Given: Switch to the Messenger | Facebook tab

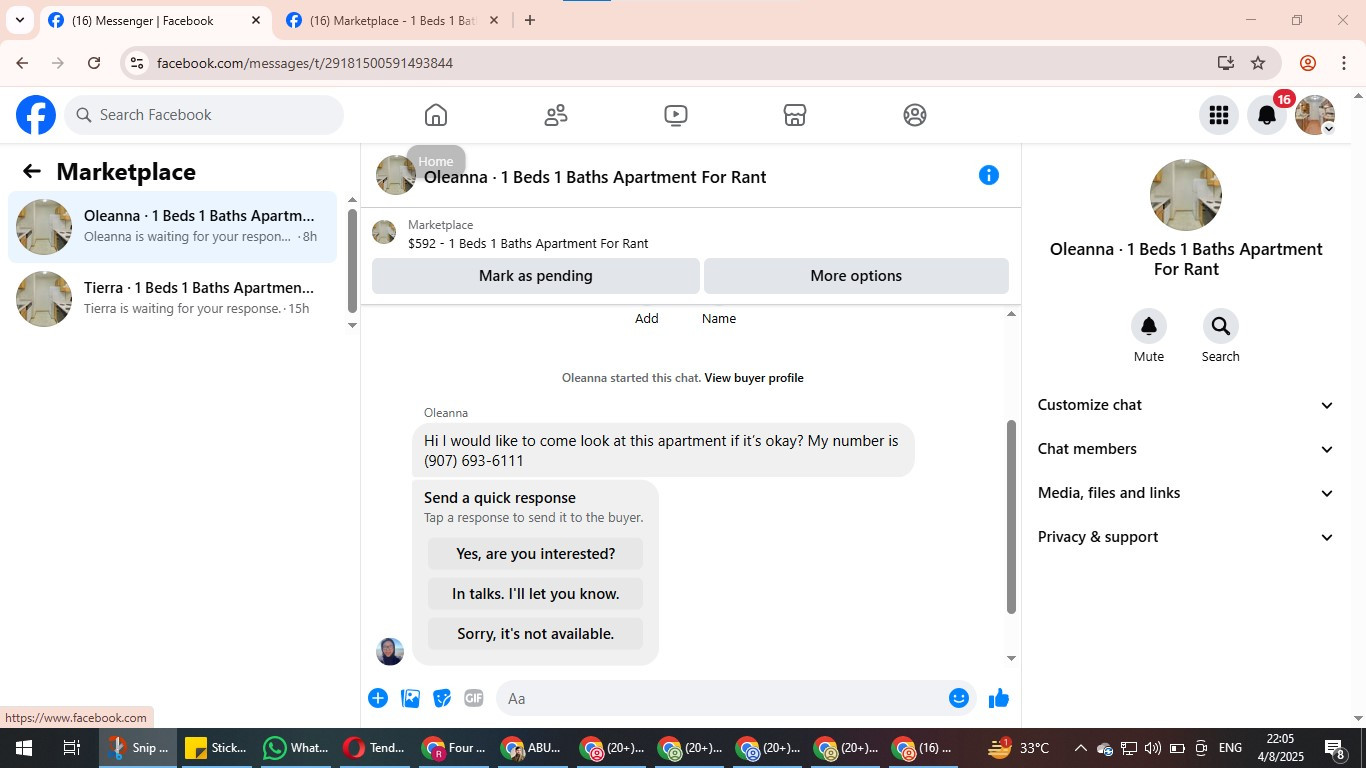Looking at the screenshot, I should click(155, 20).
